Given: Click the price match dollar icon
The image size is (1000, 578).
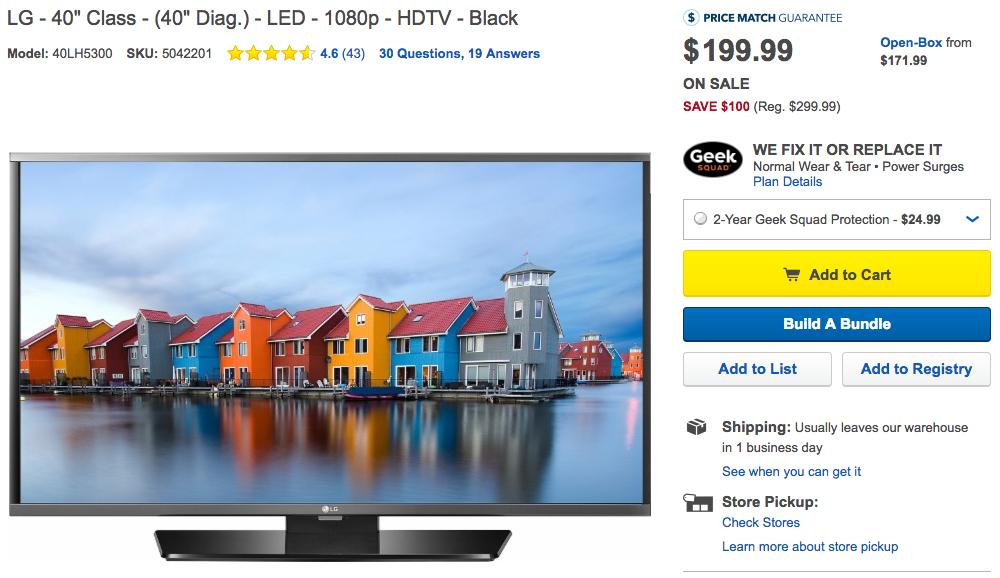Looking at the screenshot, I should pos(691,18).
